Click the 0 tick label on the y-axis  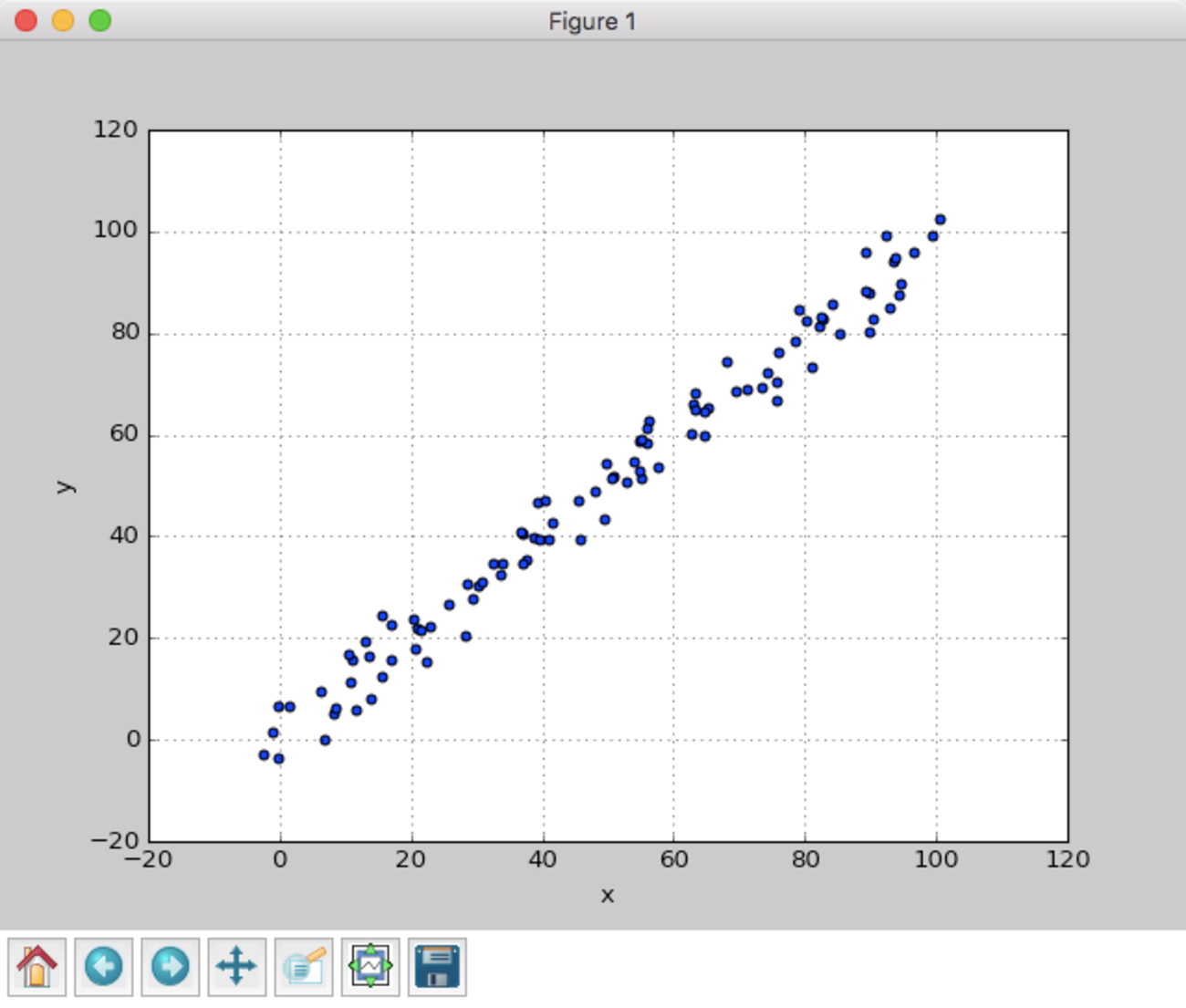tap(133, 740)
